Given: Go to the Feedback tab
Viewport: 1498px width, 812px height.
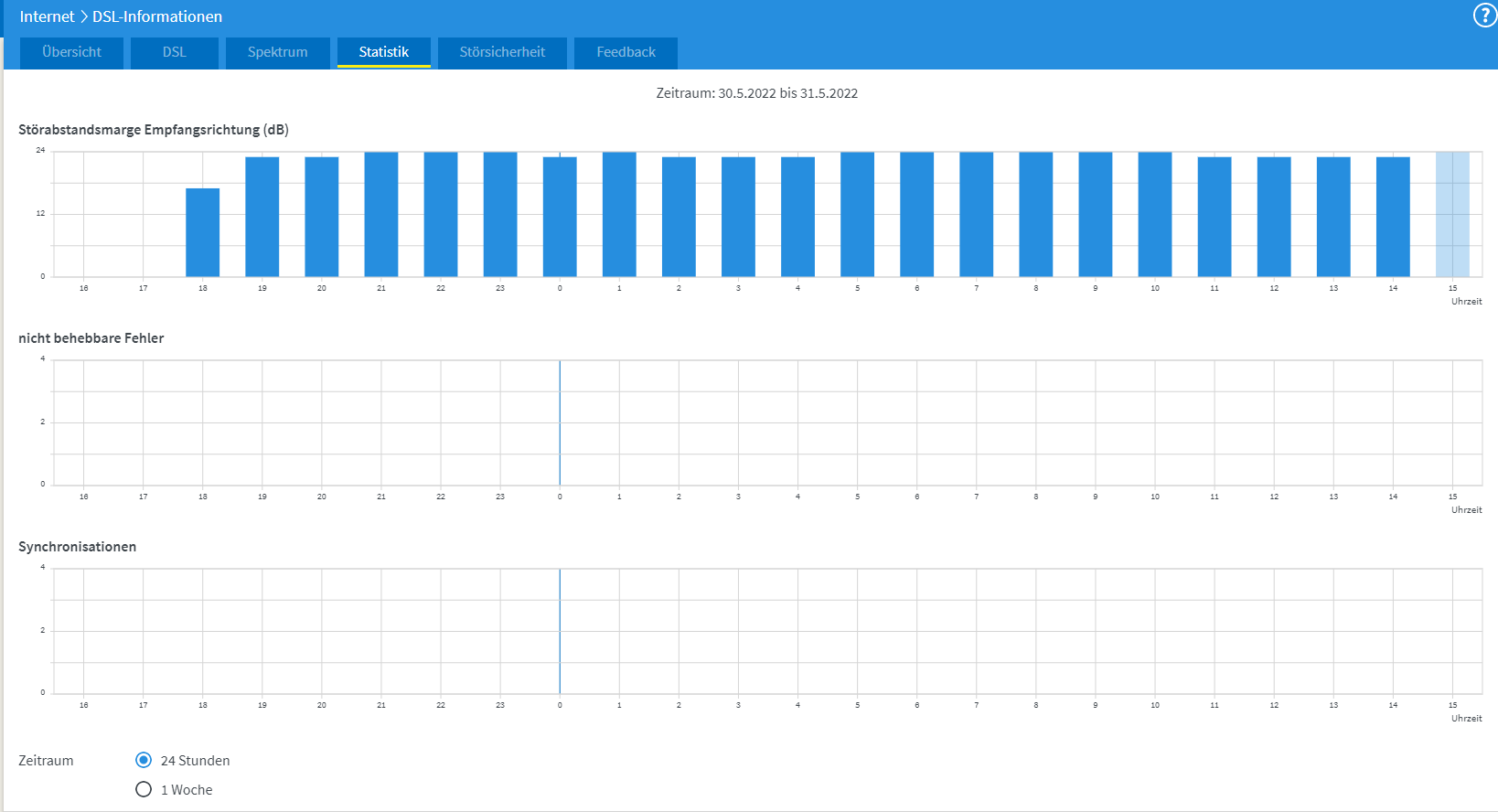Looking at the screenshot, I should [626, 52].
